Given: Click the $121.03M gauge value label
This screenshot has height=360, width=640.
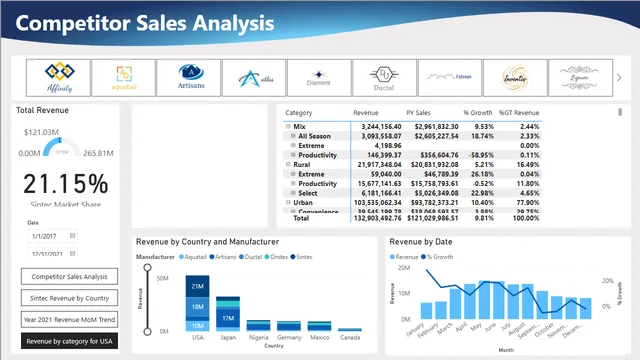Looking at the screenshot, I should pos(41,132).
